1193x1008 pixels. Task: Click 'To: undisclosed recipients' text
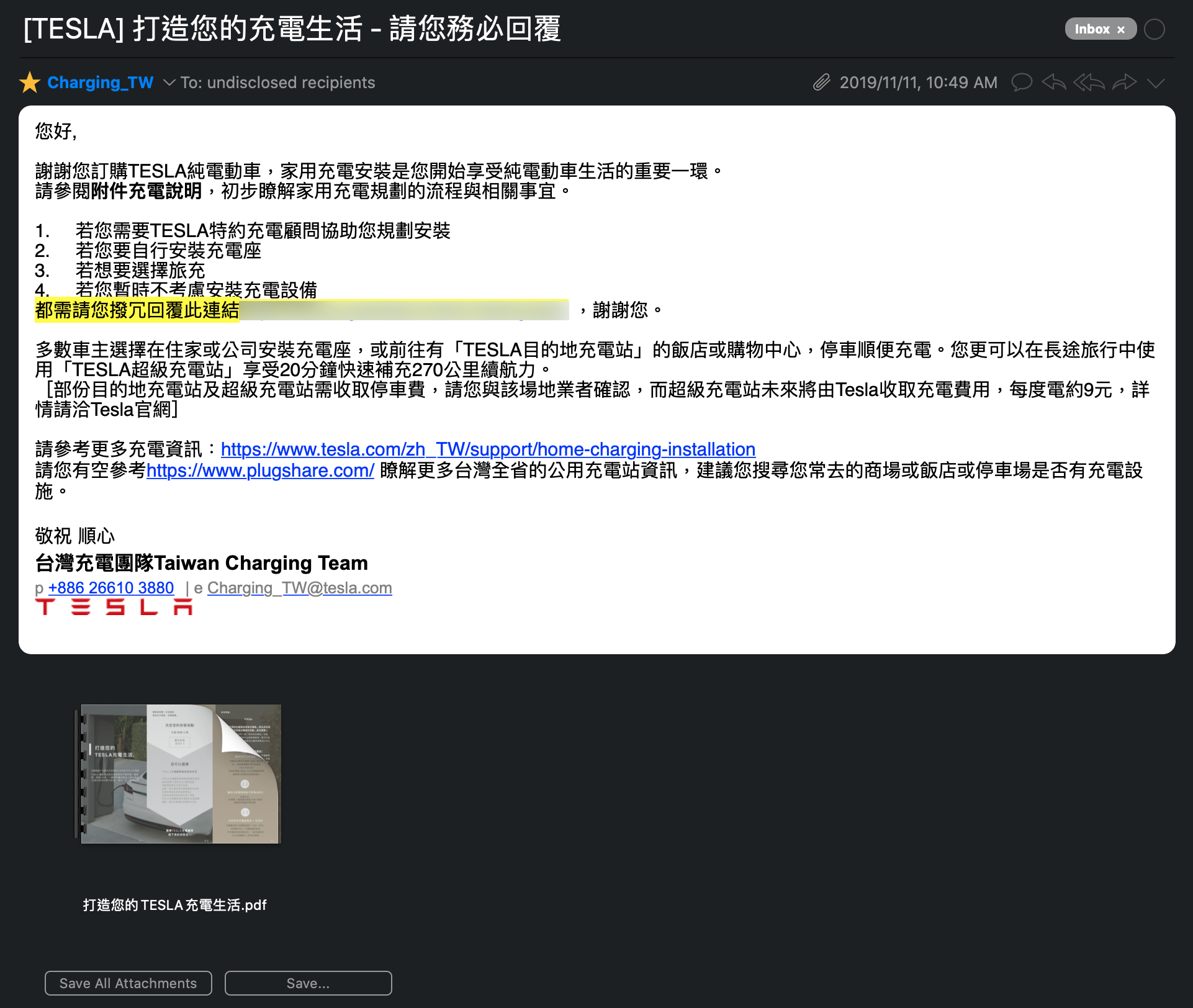277,83
